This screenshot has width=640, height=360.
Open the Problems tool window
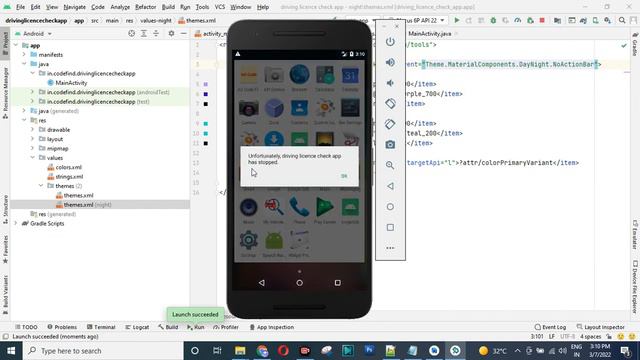coord(62,327)
